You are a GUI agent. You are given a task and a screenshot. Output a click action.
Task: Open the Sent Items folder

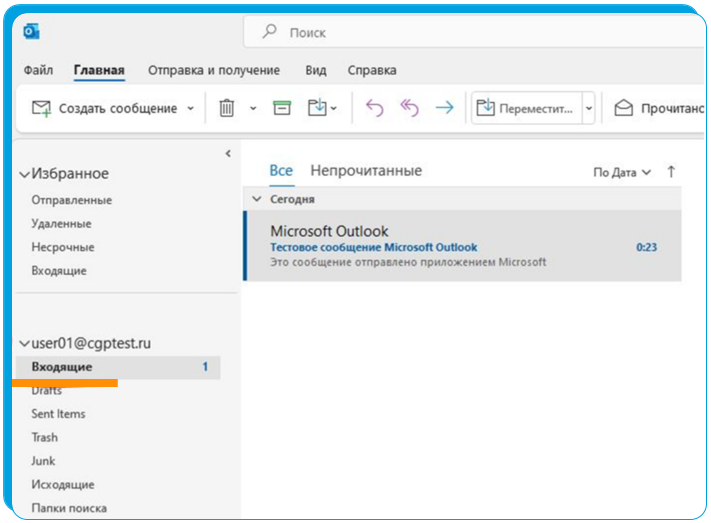pyautogui.click(x=58, y=414)
